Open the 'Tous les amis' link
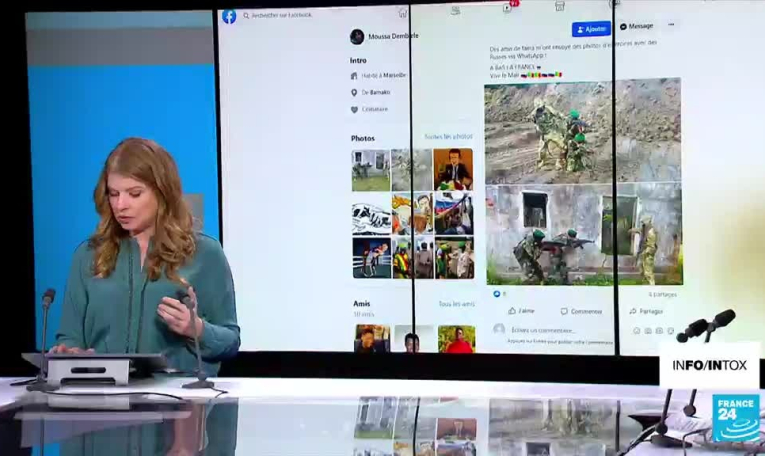Screen dimensions: 765x456 (x=456, y=304)
